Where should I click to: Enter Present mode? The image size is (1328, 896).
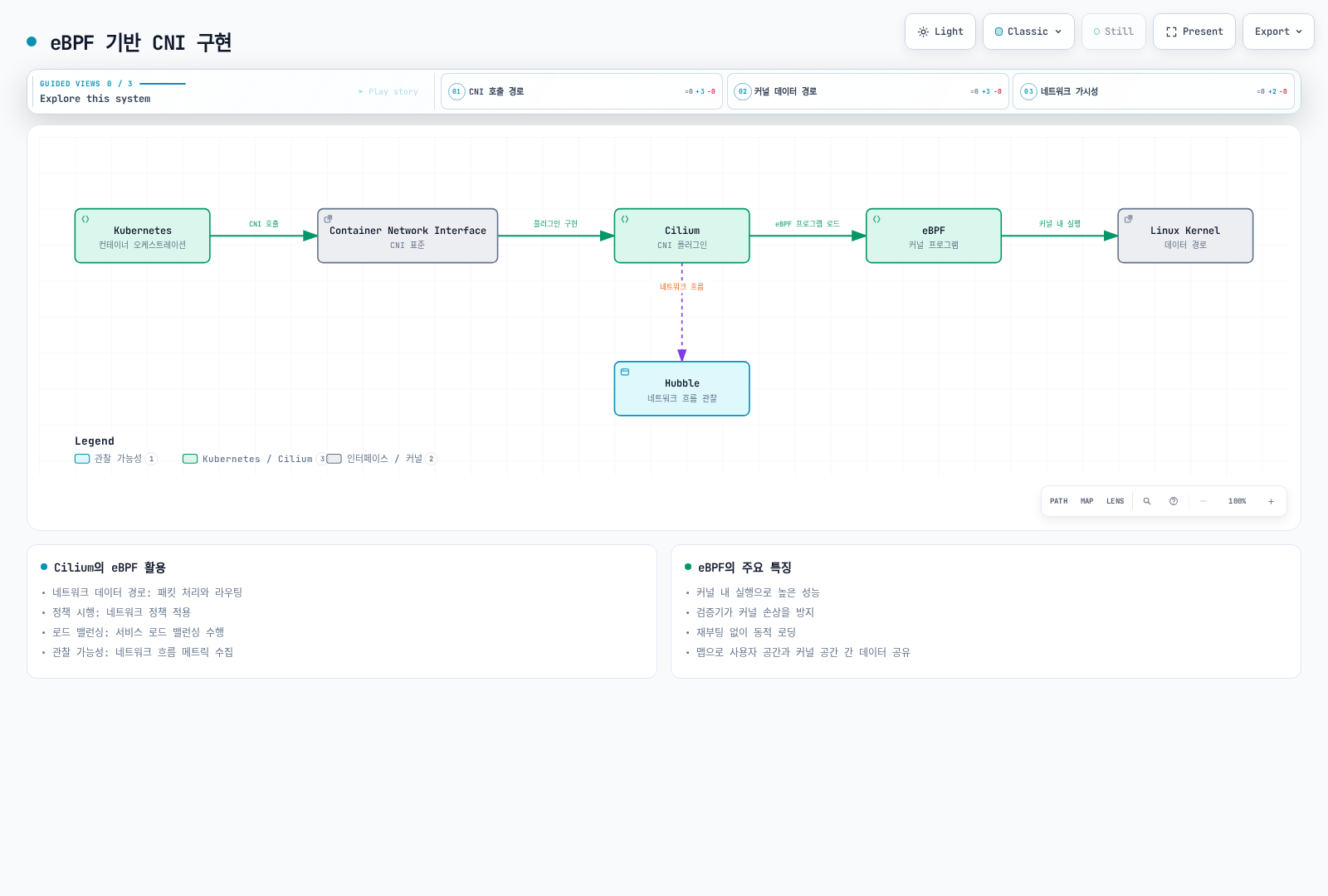tap(1194, 32)
